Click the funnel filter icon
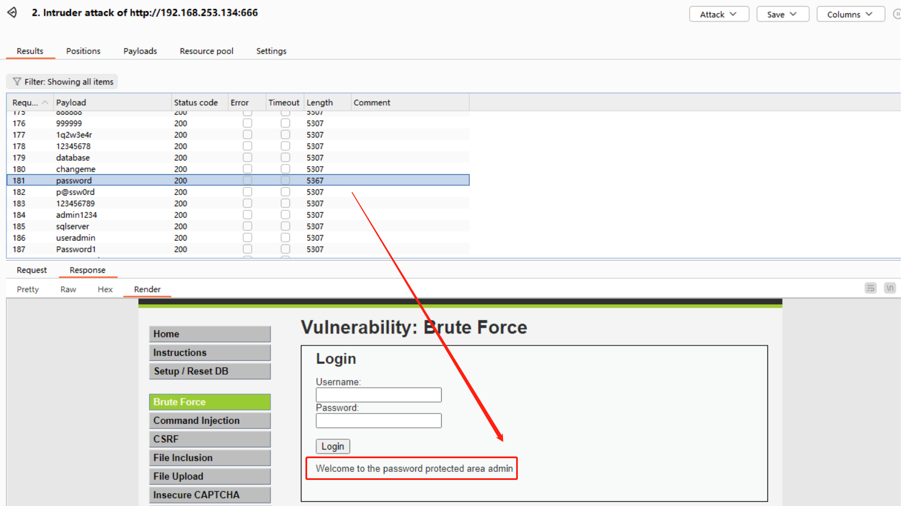The image size is (901, 506). tap(17, 82)
